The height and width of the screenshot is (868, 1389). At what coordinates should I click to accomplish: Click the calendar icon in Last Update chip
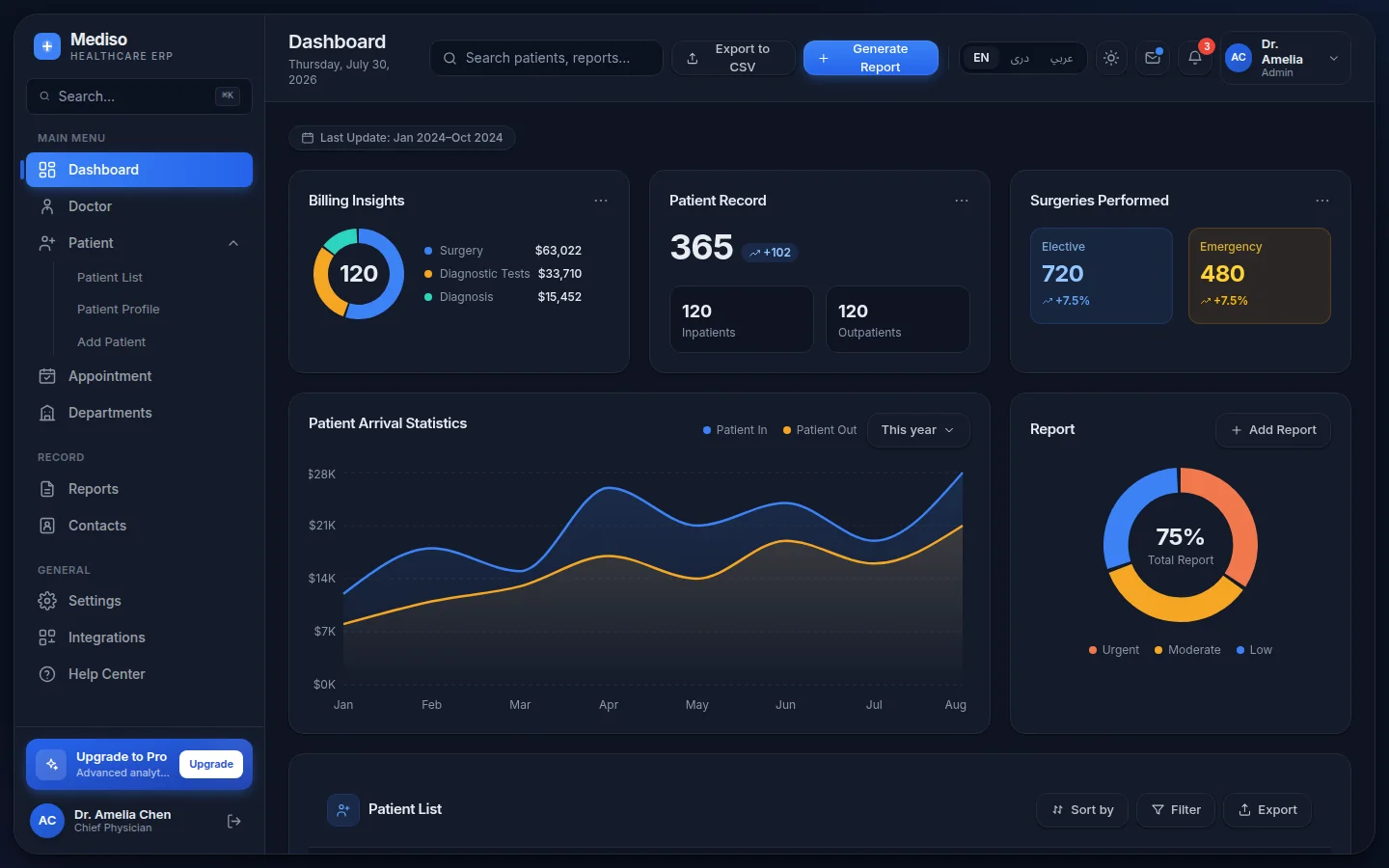click(x=308, y=138)
